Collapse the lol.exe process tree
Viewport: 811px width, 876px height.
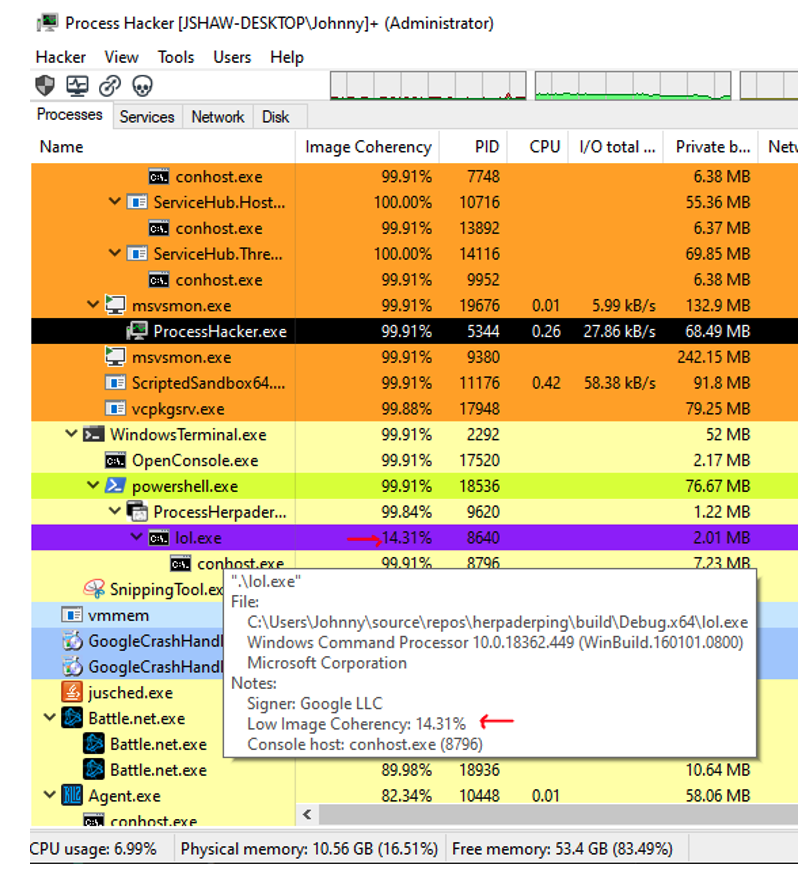(x=136, y=537)
